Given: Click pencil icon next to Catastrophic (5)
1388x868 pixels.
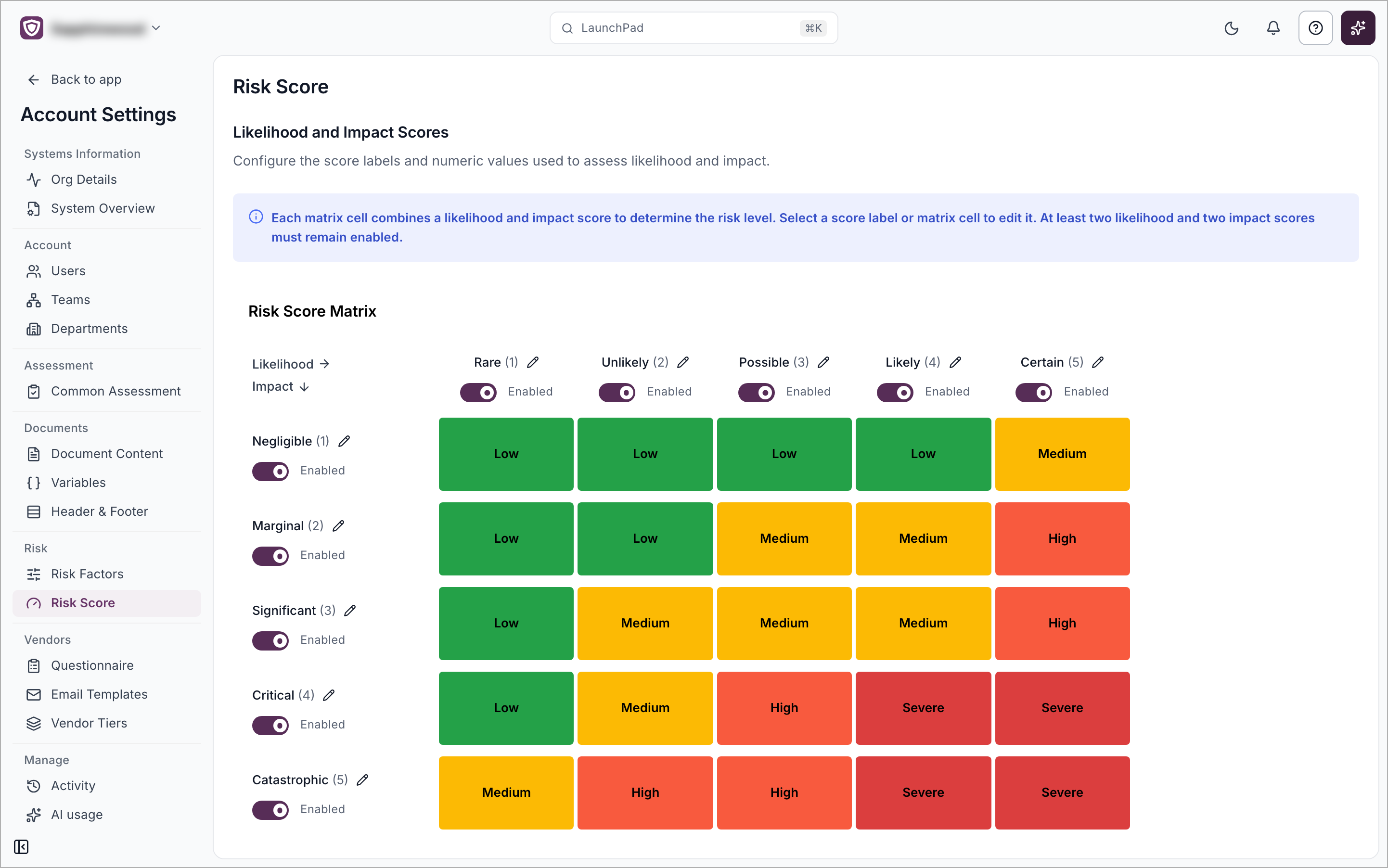Looking at the screenshot, I should click(362, 779).
